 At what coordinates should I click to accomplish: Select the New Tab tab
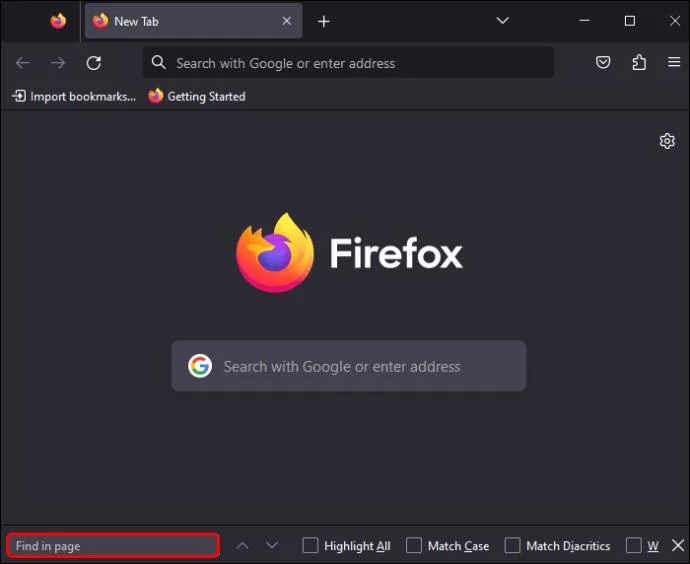tap(180, 21)
